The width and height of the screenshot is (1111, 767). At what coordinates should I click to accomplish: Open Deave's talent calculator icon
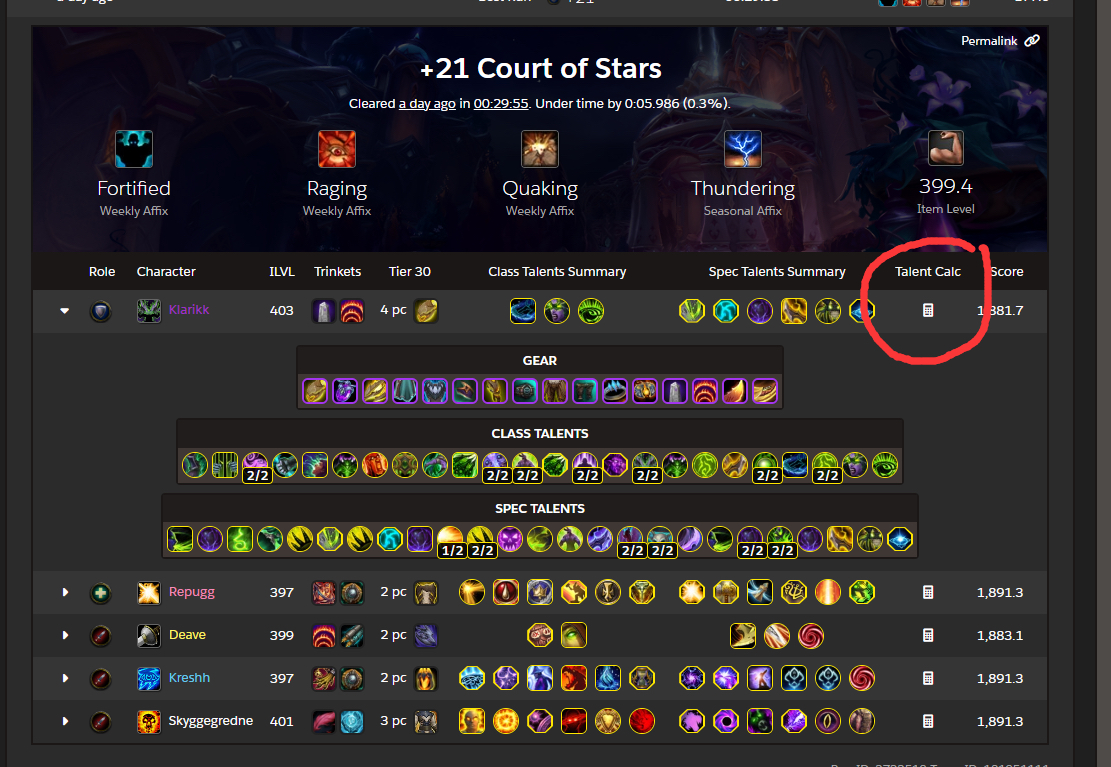click(927, 636)
